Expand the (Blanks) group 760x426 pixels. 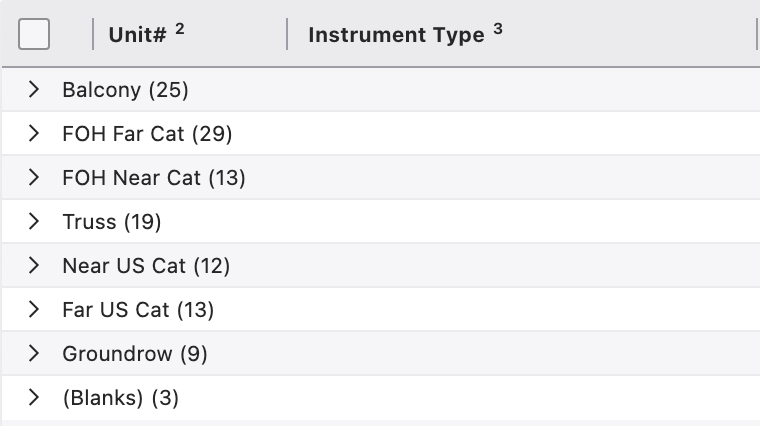point(34,398)
